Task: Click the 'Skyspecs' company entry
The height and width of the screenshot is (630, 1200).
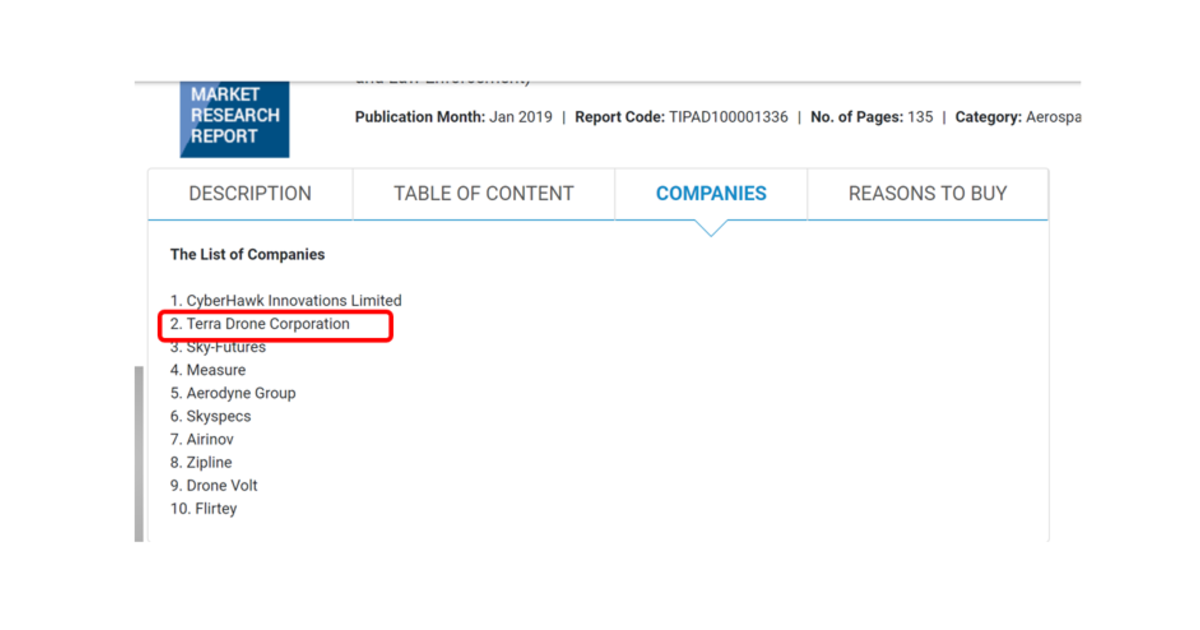Action: point(210,416)
